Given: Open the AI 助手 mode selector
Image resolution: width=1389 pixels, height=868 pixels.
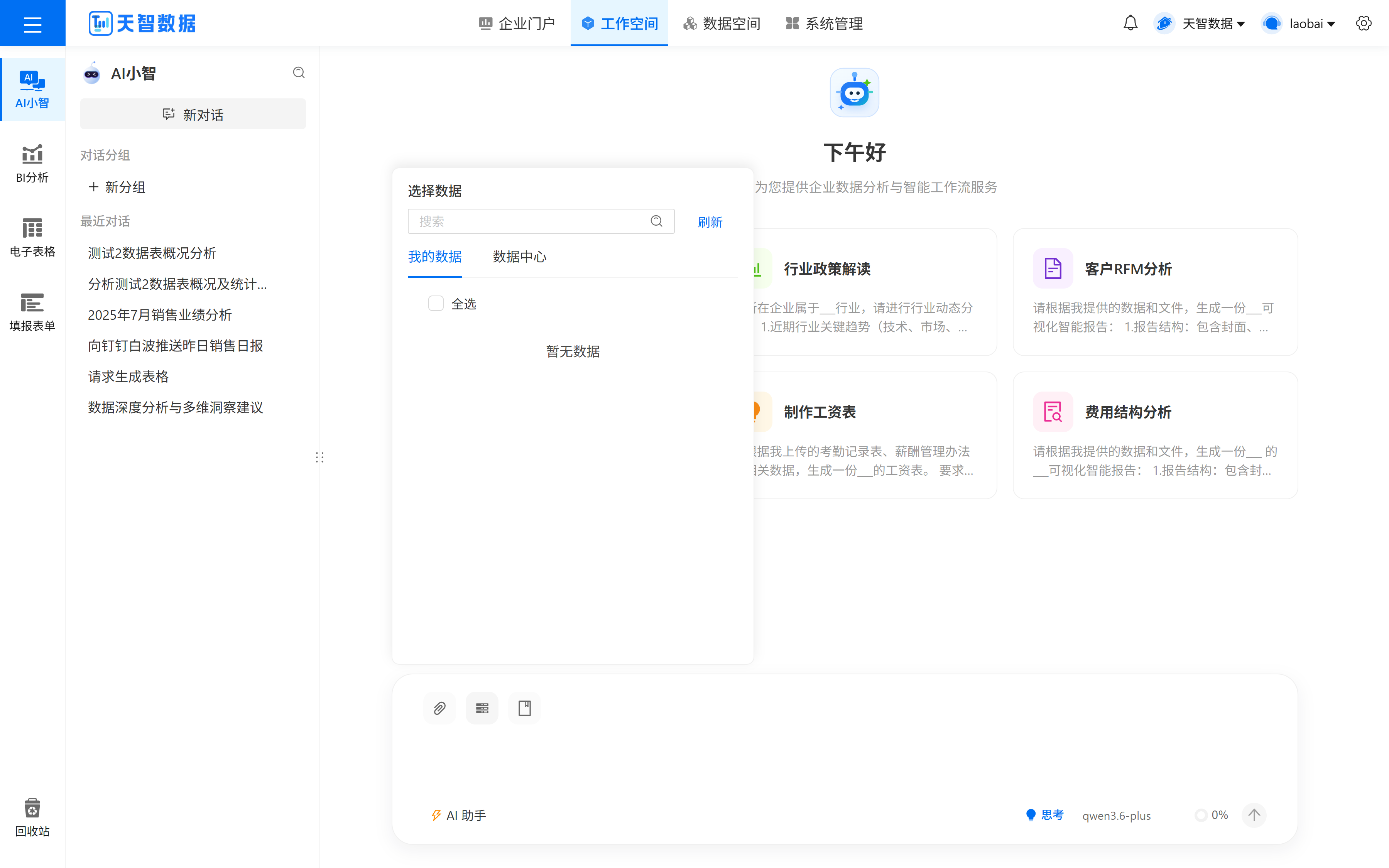Looking at the screenshot, I should coord(459,815).
